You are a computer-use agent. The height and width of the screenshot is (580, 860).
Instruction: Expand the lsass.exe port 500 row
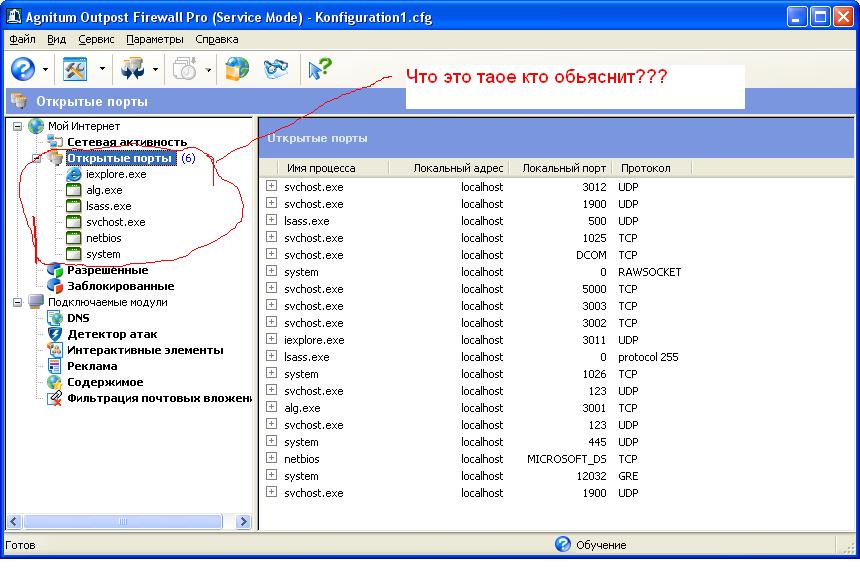point(271,220)
